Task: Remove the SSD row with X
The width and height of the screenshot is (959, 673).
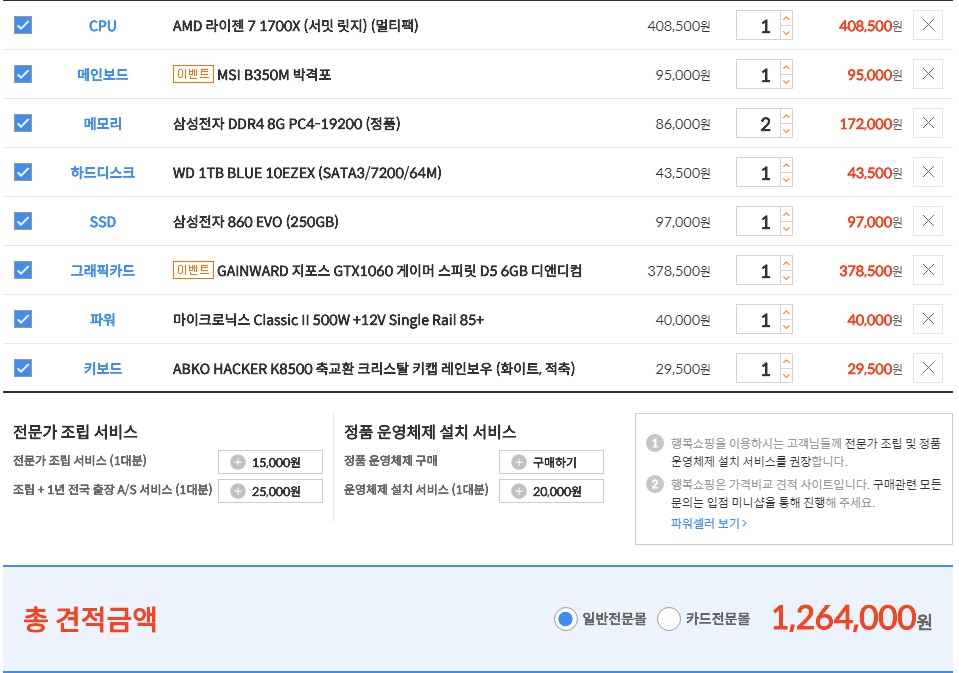Action: [x=928, y=221]
